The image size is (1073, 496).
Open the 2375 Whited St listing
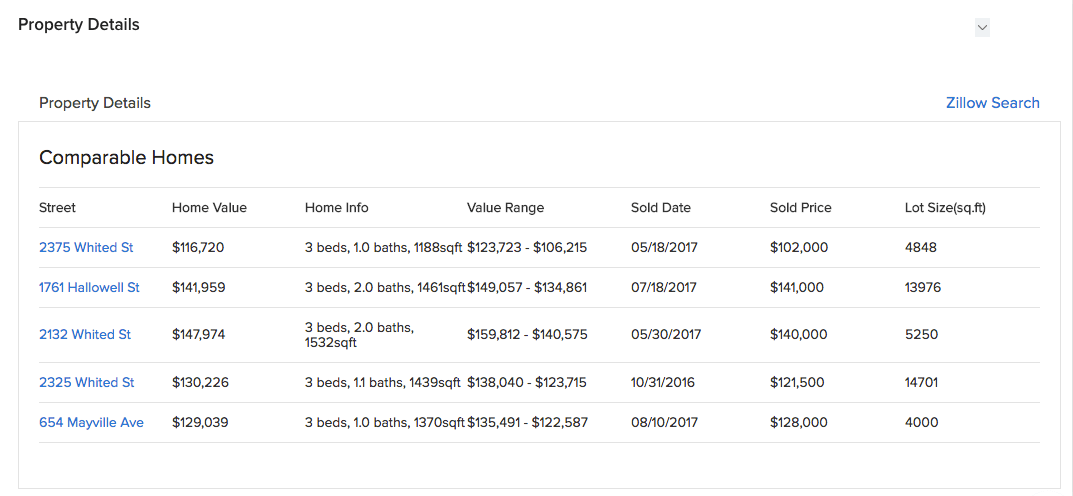86,247
